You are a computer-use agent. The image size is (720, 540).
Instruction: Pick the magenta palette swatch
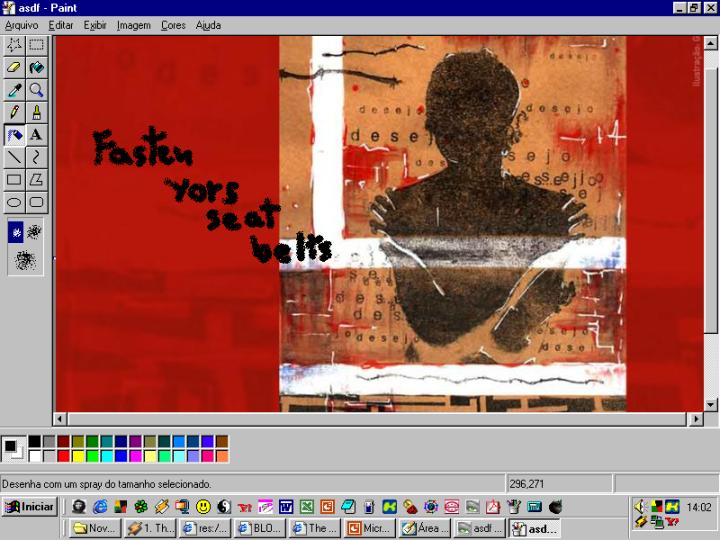coord(135,456)
